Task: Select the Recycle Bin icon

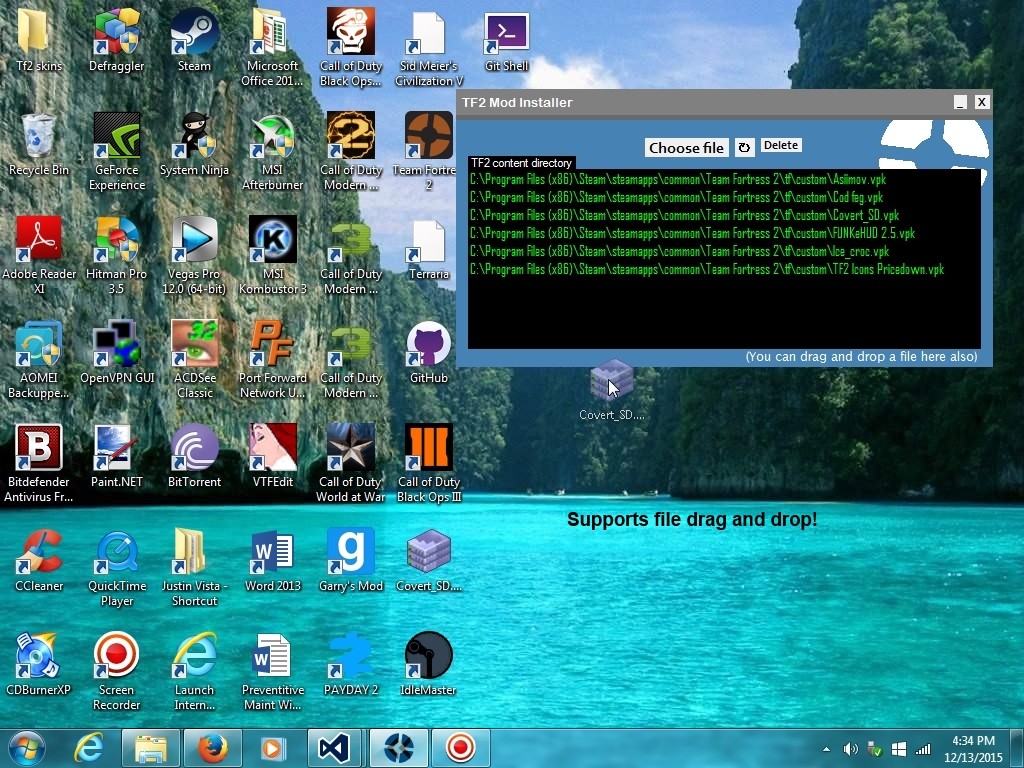Action: pyautogui.click(x=39, y=145)
